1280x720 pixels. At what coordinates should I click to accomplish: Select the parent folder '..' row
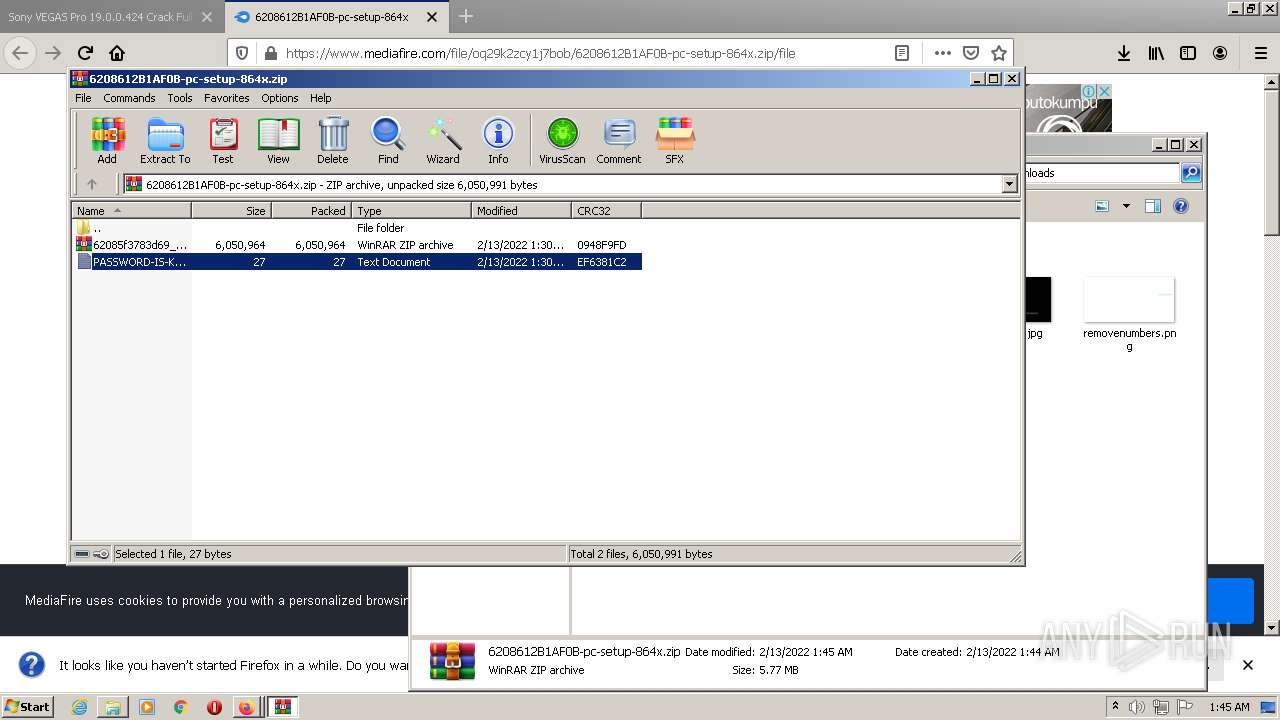coord(357,228)
